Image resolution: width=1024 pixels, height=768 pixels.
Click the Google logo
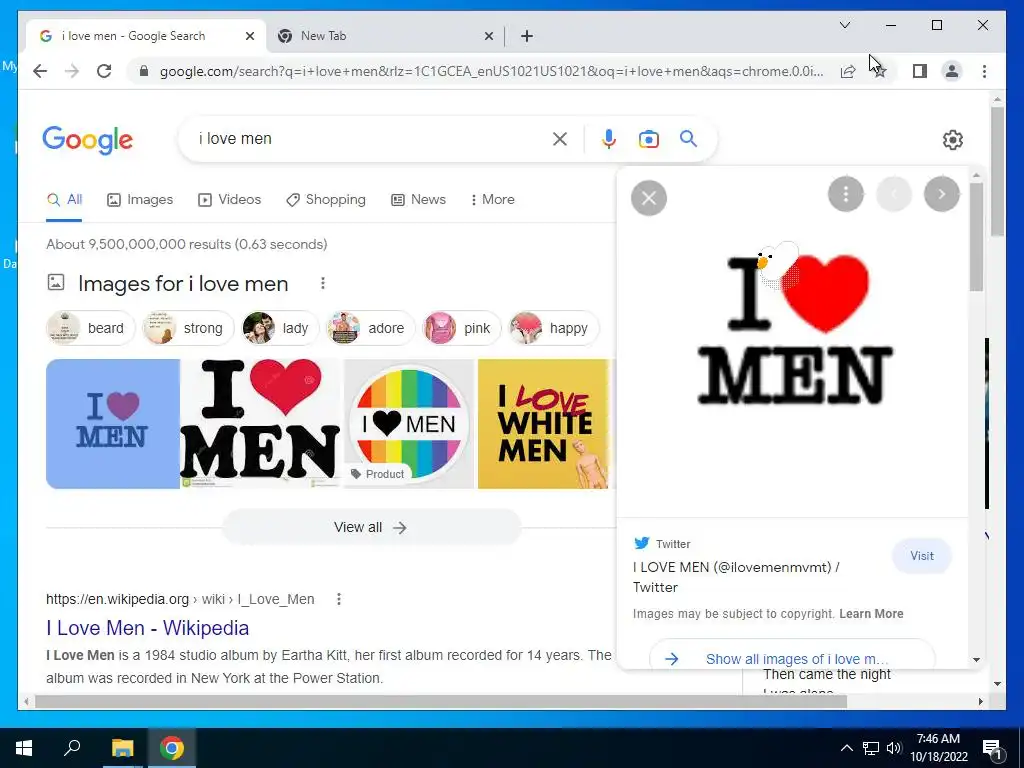[88, 140]
